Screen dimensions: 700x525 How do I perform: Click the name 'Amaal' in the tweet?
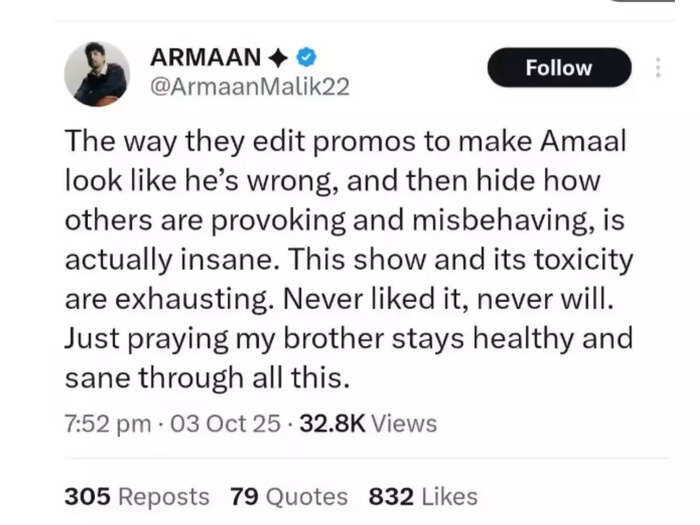pos(583,141)
